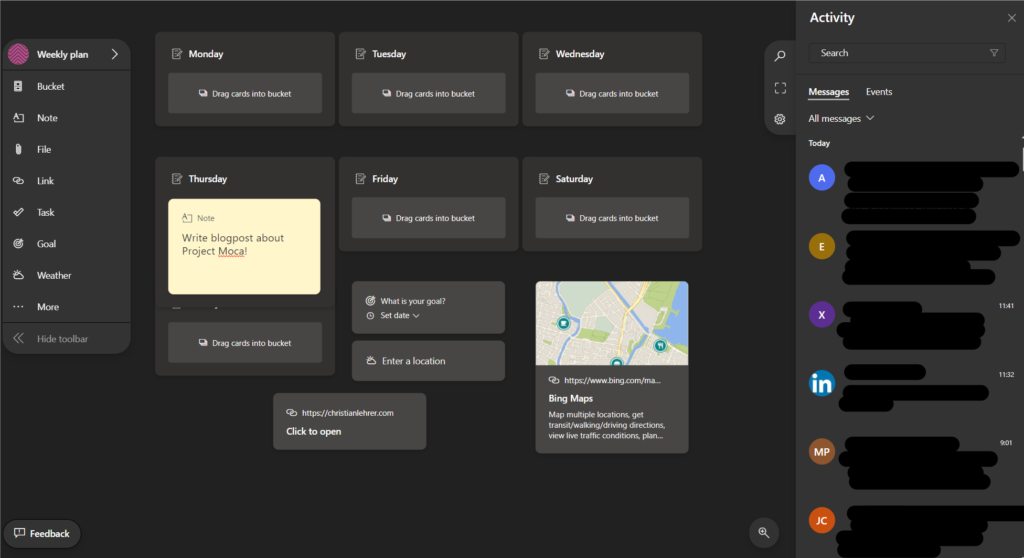This screenshot has height=558, width=1024.
Task: Close the Activity panel
Action: [1012, 18]
